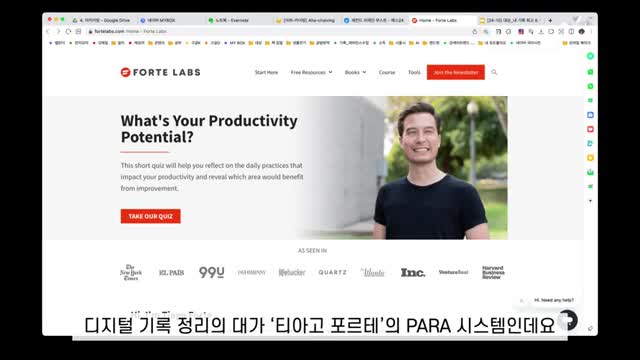Click the QUARTZ logo

332,272
